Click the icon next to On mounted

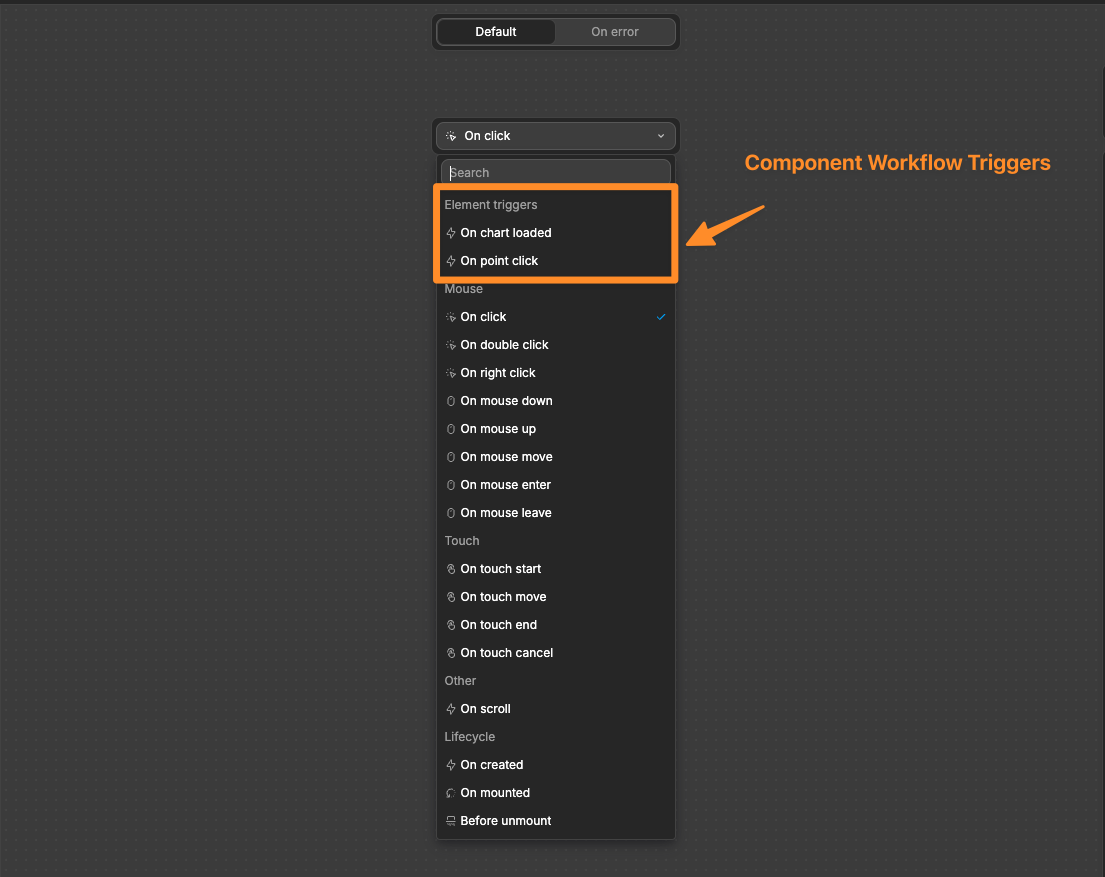tap(452, 793)
